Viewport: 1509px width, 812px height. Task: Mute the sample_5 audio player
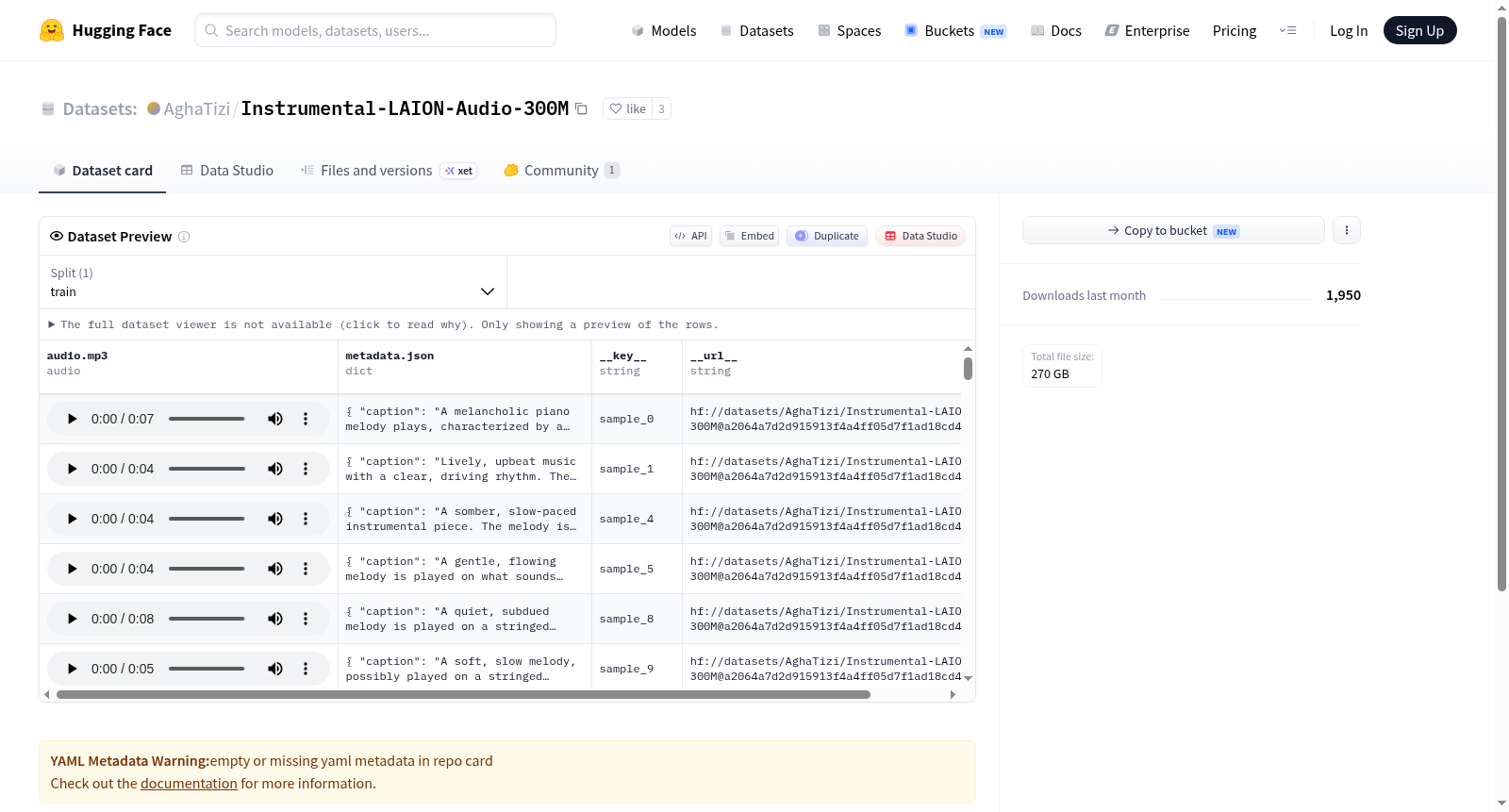tap(275, 569)
